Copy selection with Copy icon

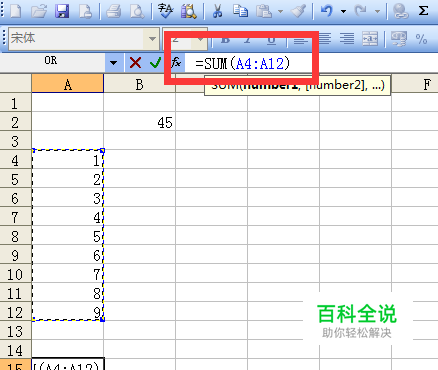coord(240,11)
